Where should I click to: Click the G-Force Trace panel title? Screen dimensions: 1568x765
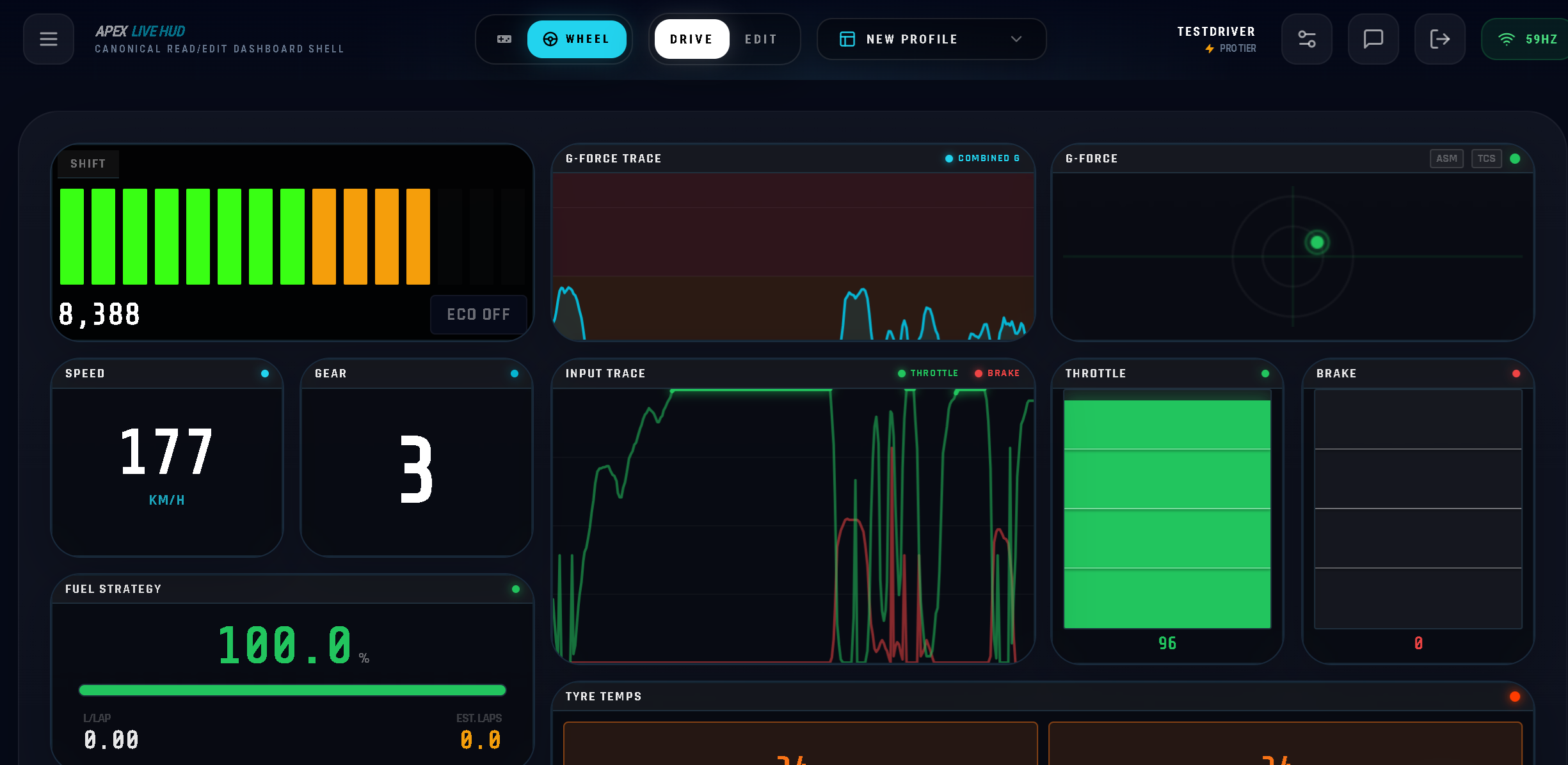click(x=614, y=159)
